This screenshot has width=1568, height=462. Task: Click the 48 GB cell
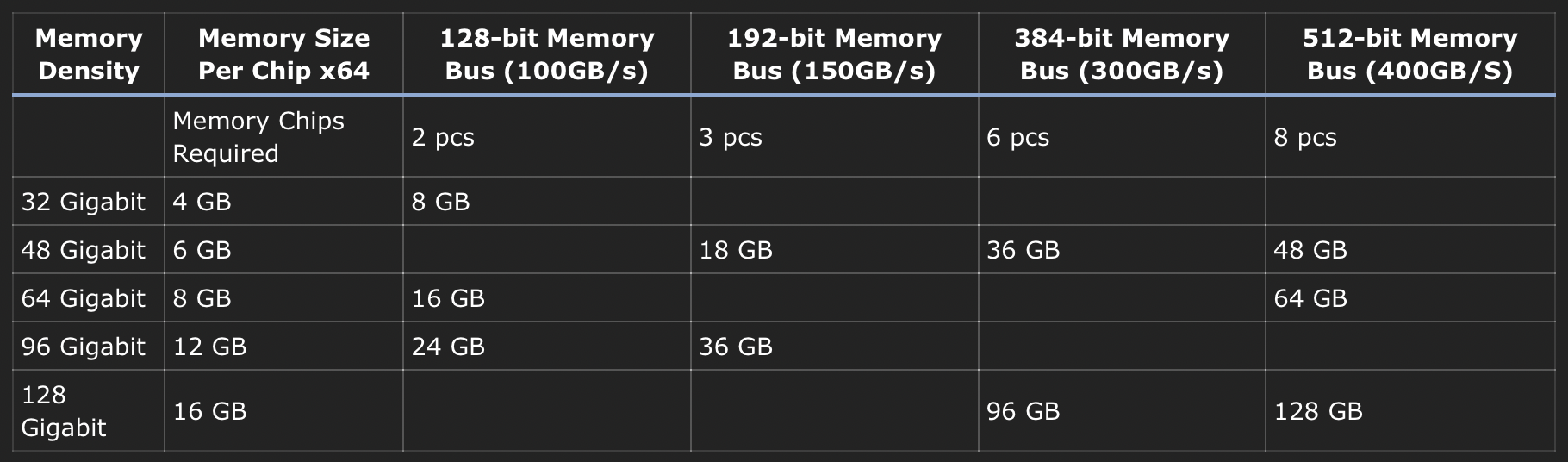[1310, 250]
